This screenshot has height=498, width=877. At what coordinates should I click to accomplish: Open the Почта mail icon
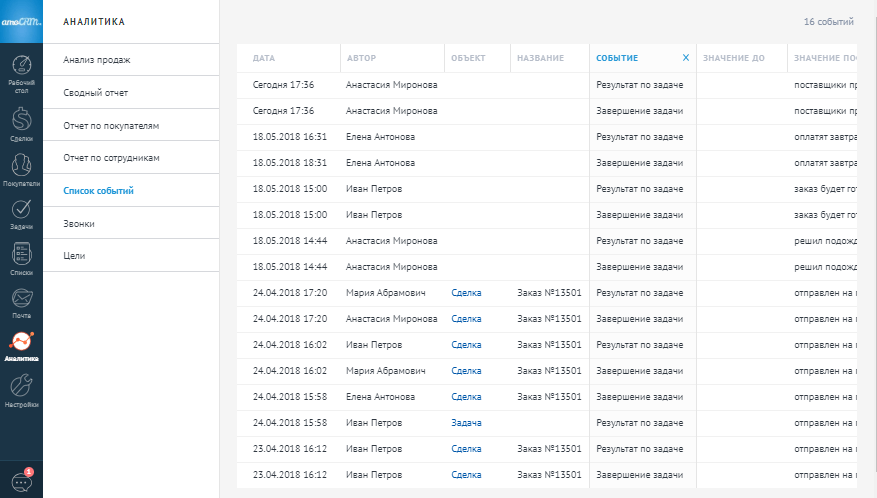(x=21, y=298)
